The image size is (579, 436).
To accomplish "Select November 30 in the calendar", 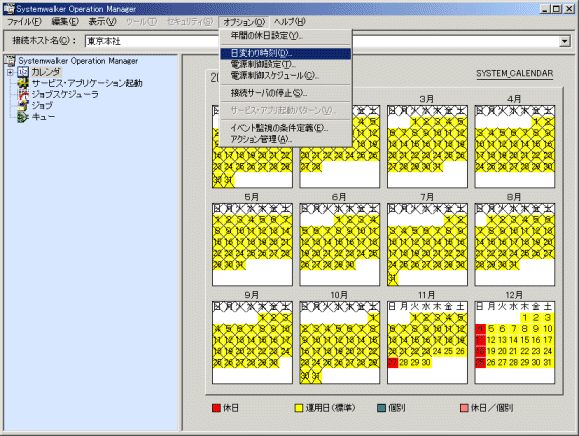I will [426, 363].
